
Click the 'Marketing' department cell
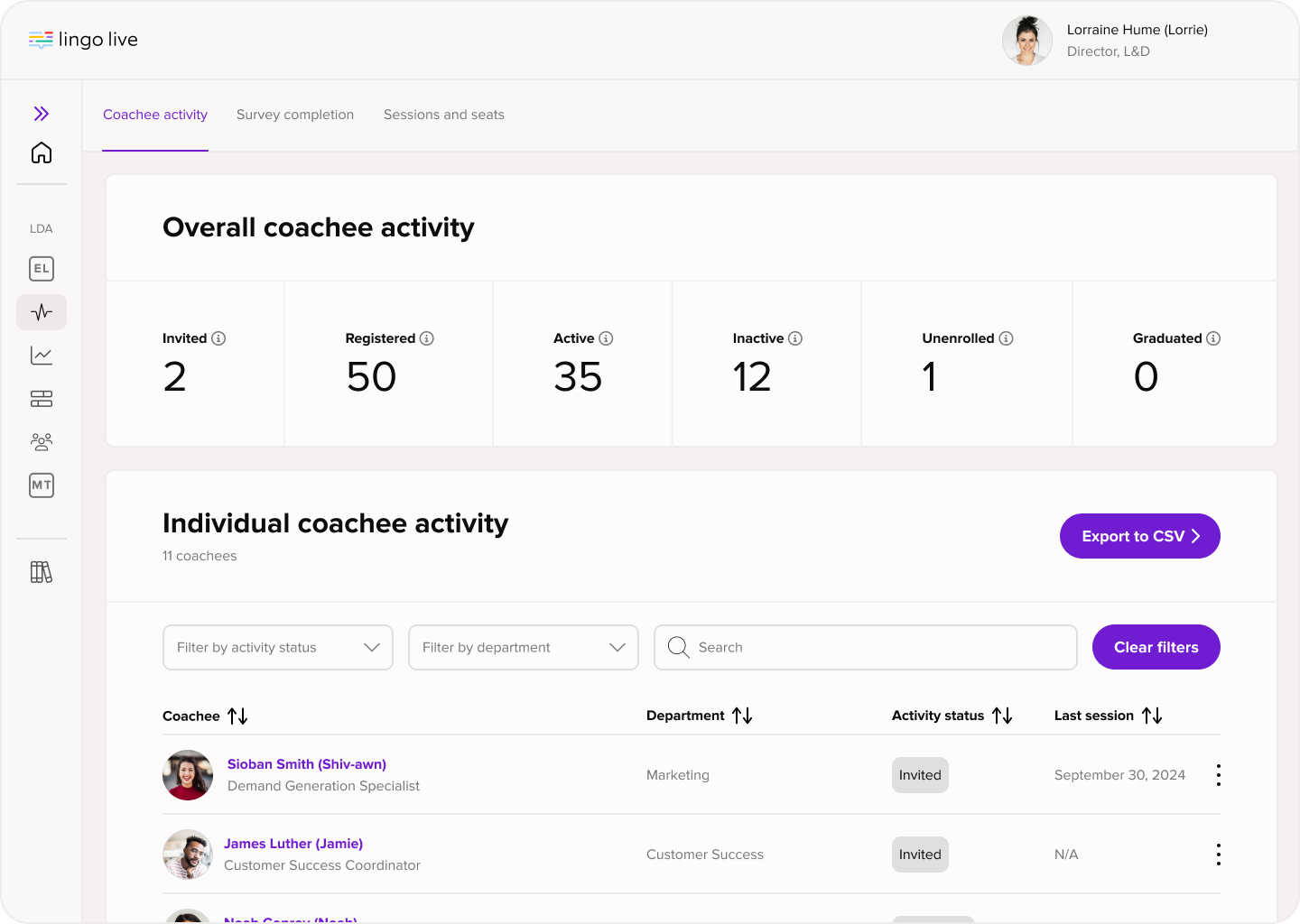(x=678, y=775)
